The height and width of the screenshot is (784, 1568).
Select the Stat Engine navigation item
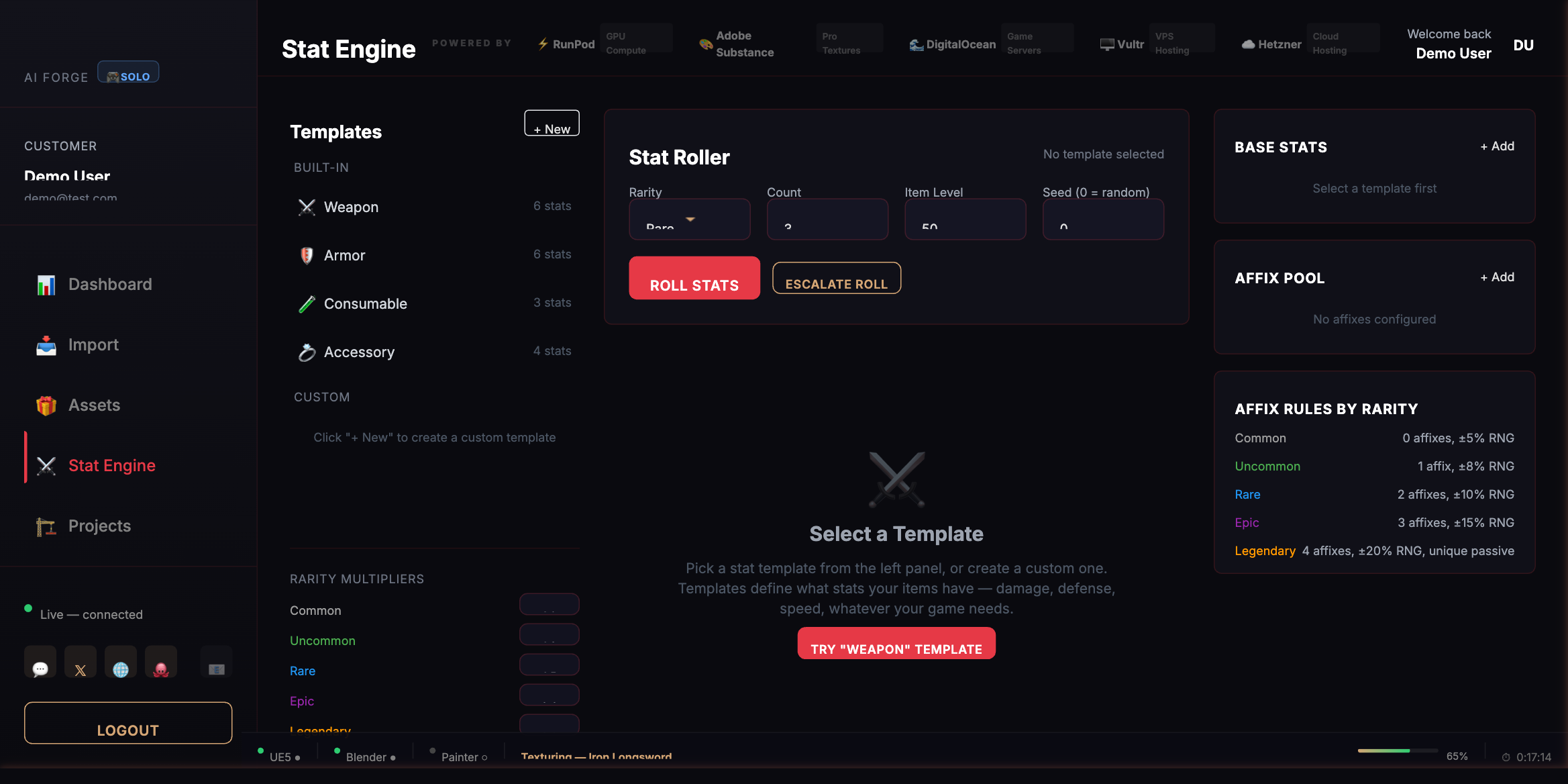tap(111, 465)
